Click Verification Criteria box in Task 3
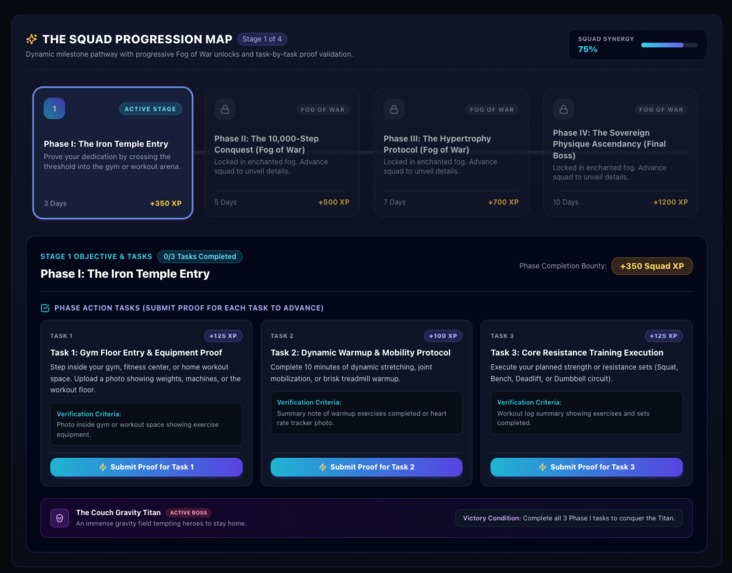Viewport: 732px width, 573px height. pyautogui.click(x=586, y=413)
